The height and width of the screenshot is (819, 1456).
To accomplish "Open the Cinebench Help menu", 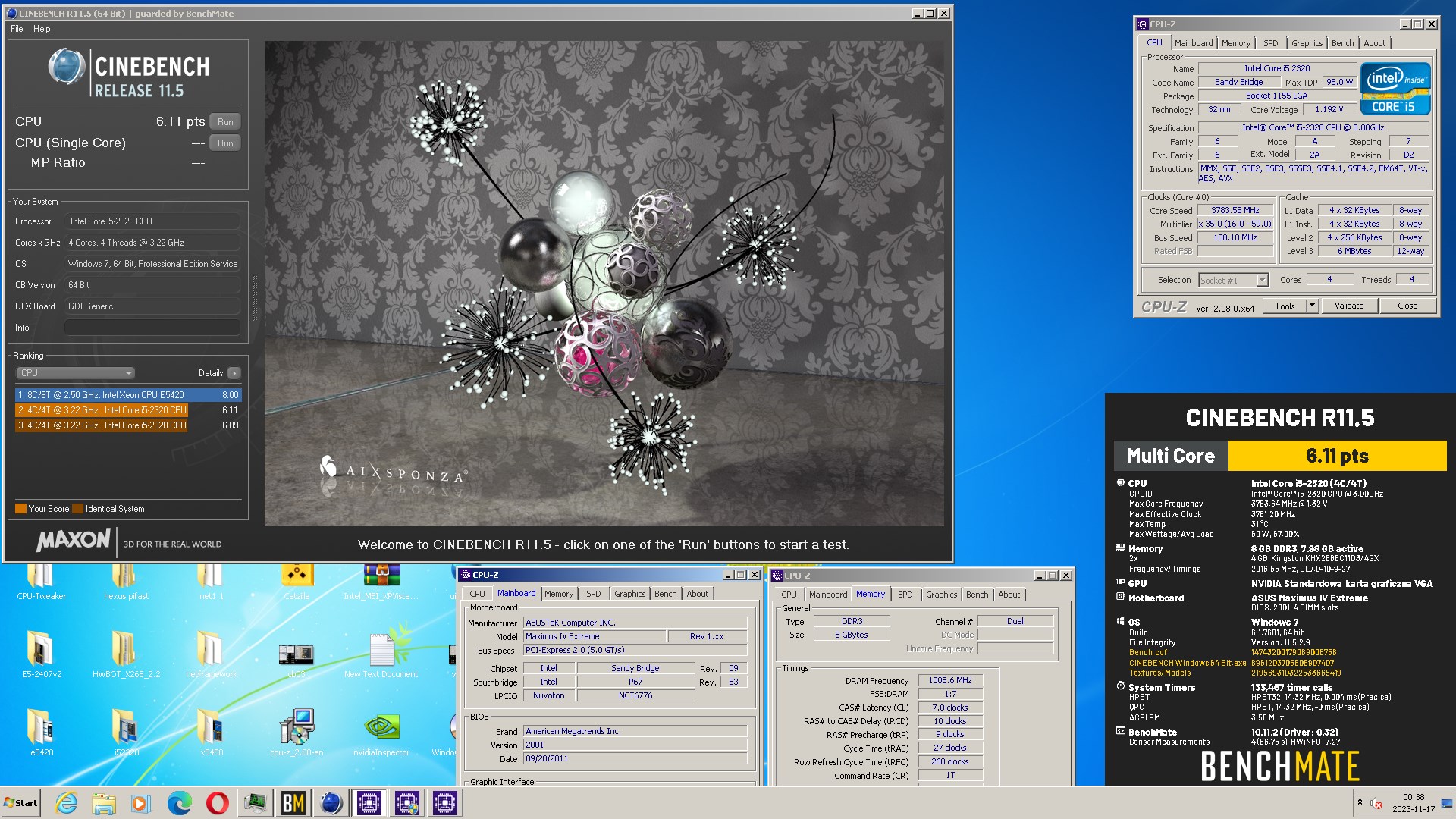I will (x=42, y=29).
